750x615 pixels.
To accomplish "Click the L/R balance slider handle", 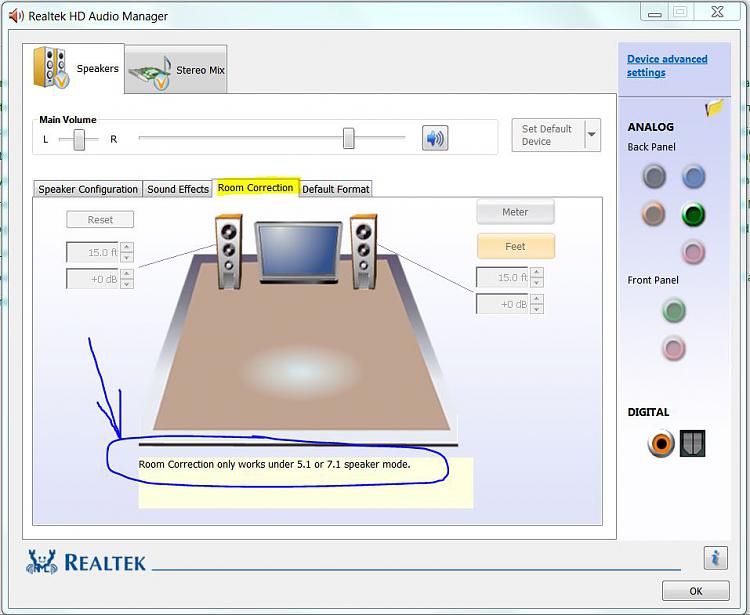I will pos(79,139).
